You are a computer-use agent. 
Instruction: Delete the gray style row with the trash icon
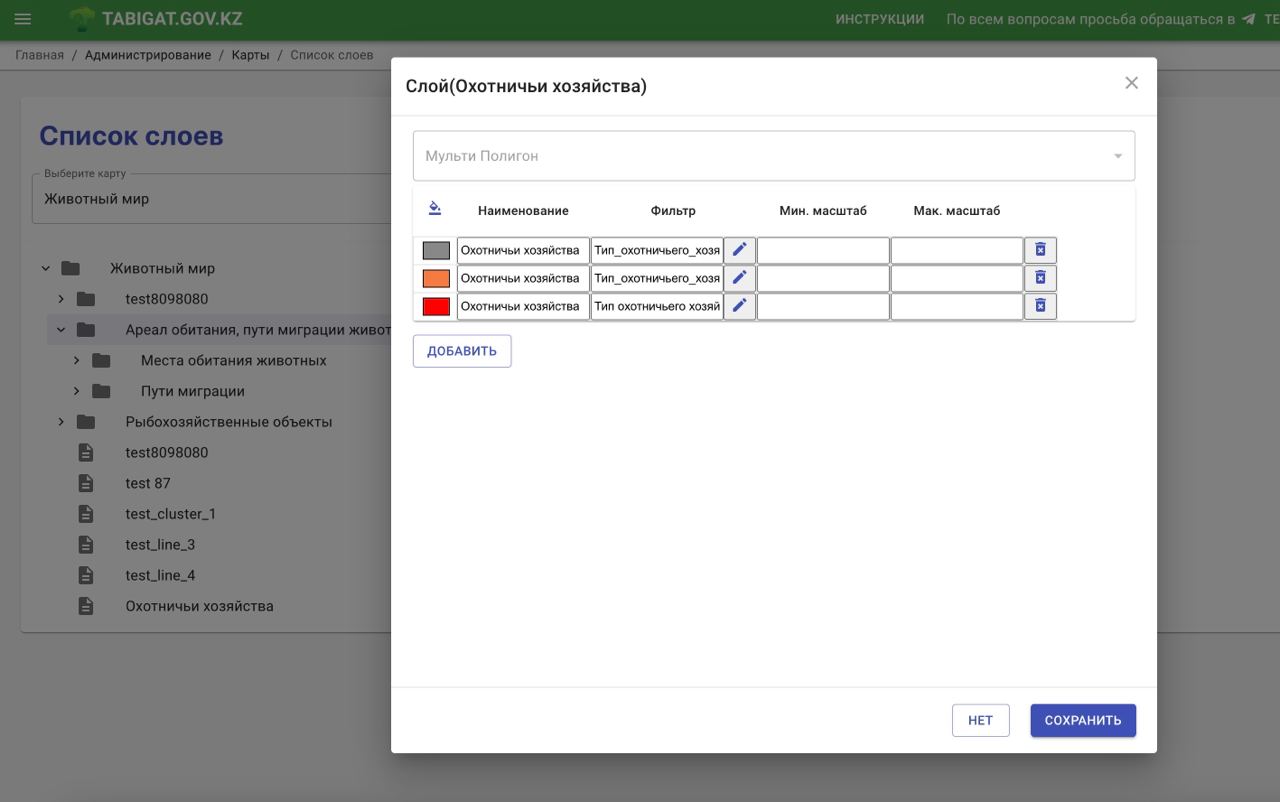point(1040,250)
